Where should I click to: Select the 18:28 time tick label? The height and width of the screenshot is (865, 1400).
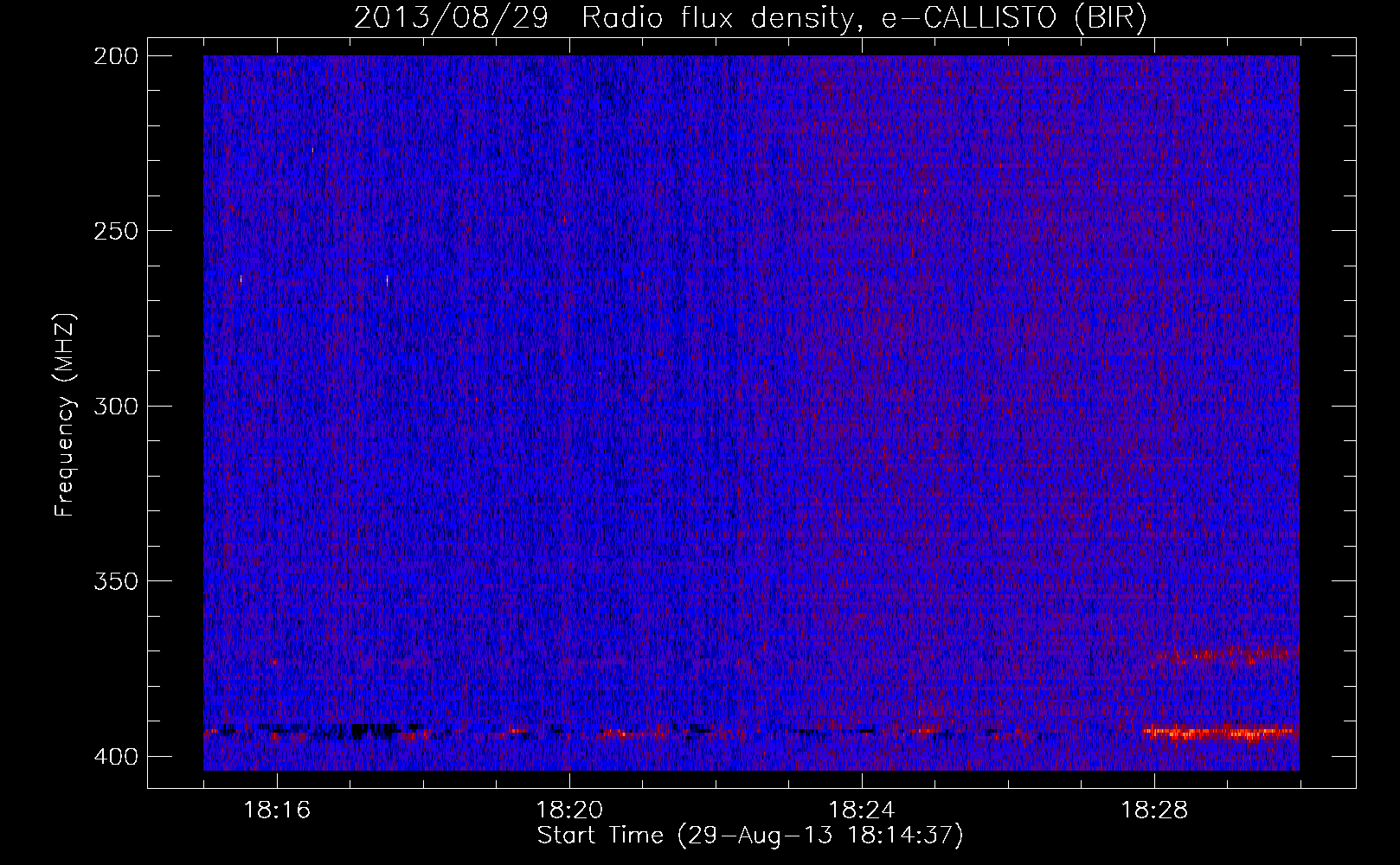tap(1154, 811)
